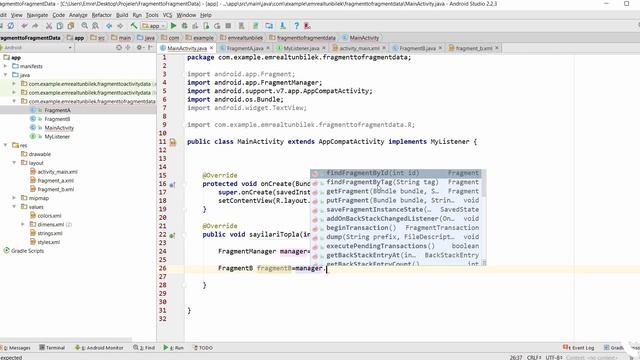
Task: Click the Undo arrow icon
Action: click(24, 26)
